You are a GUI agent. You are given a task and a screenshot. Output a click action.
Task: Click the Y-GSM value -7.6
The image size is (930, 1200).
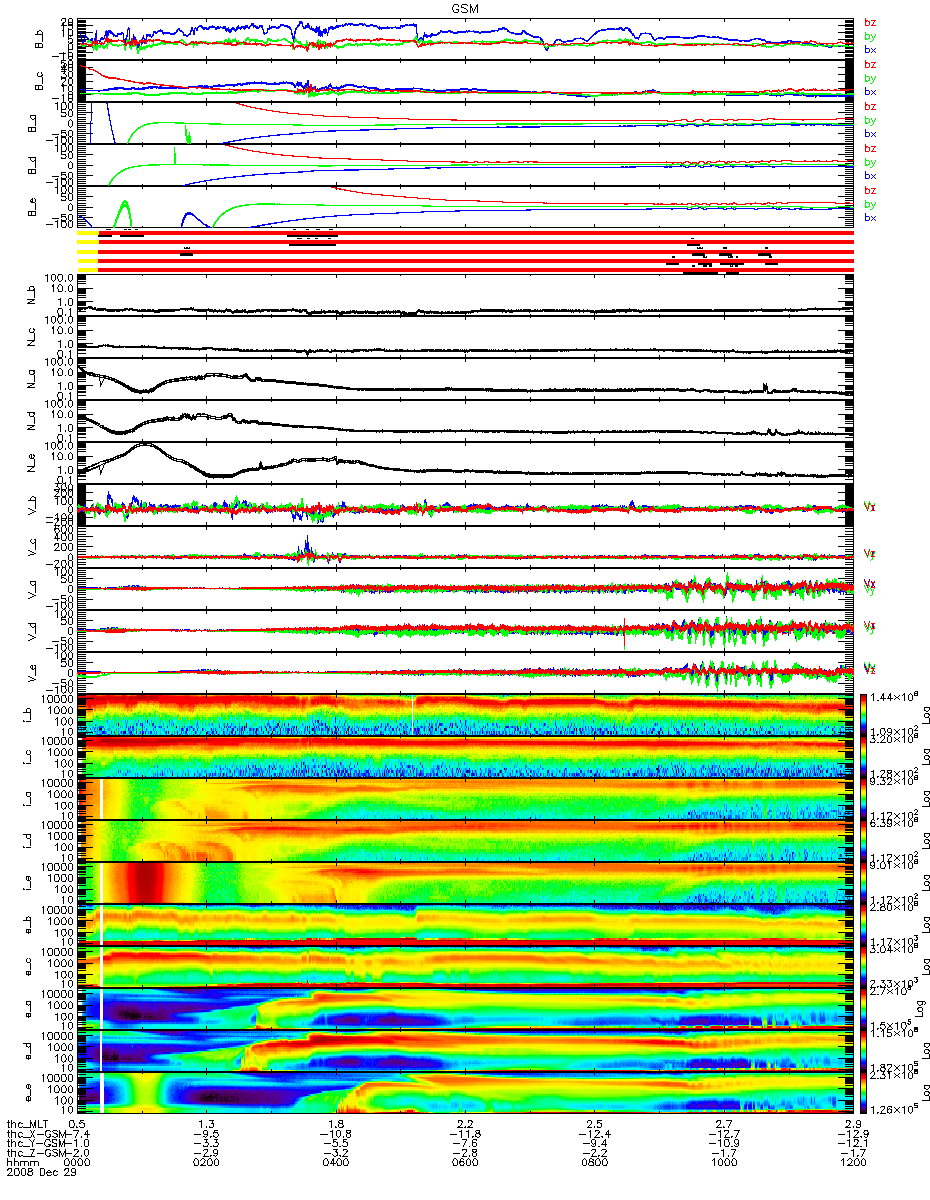pos(467,1144)
